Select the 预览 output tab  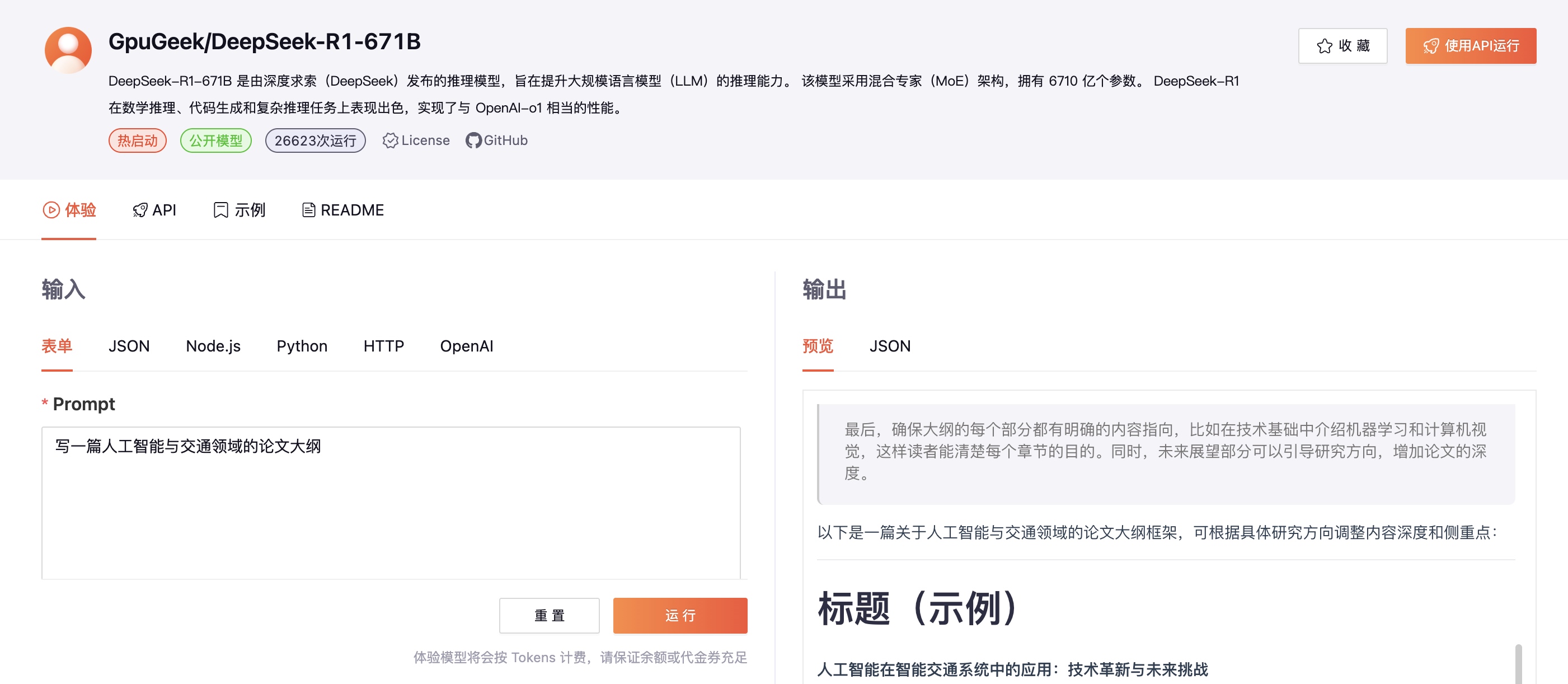(x=818, y=346)
